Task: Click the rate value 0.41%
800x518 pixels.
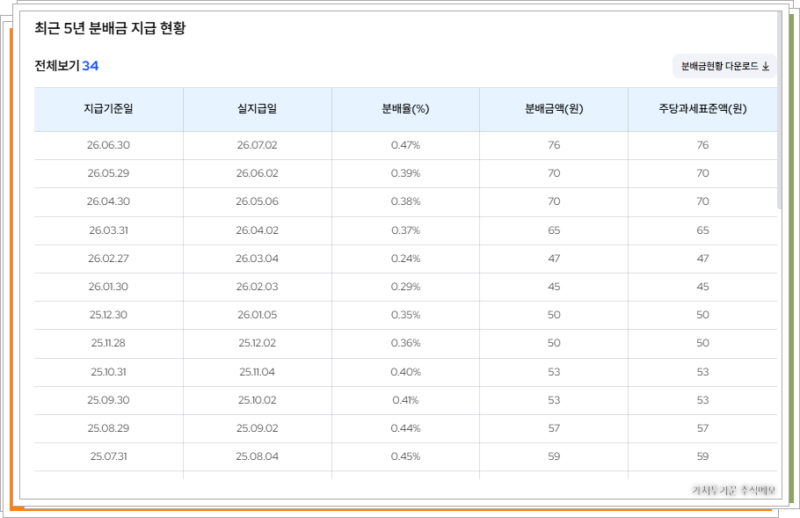Action: click(x=406, y=400)
